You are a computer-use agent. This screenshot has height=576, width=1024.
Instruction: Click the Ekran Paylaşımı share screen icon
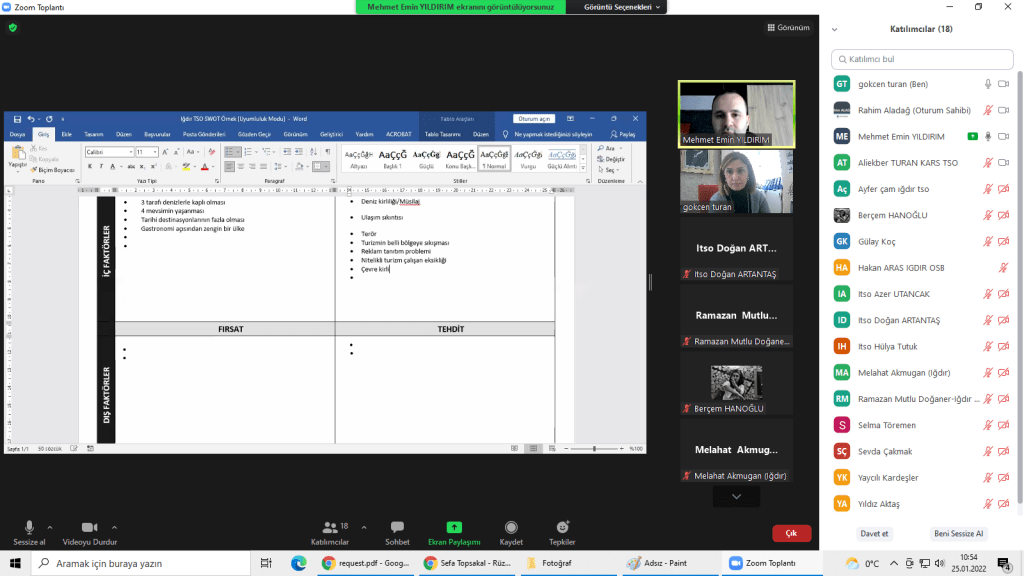pyautogui.click(x=454, y=528)
